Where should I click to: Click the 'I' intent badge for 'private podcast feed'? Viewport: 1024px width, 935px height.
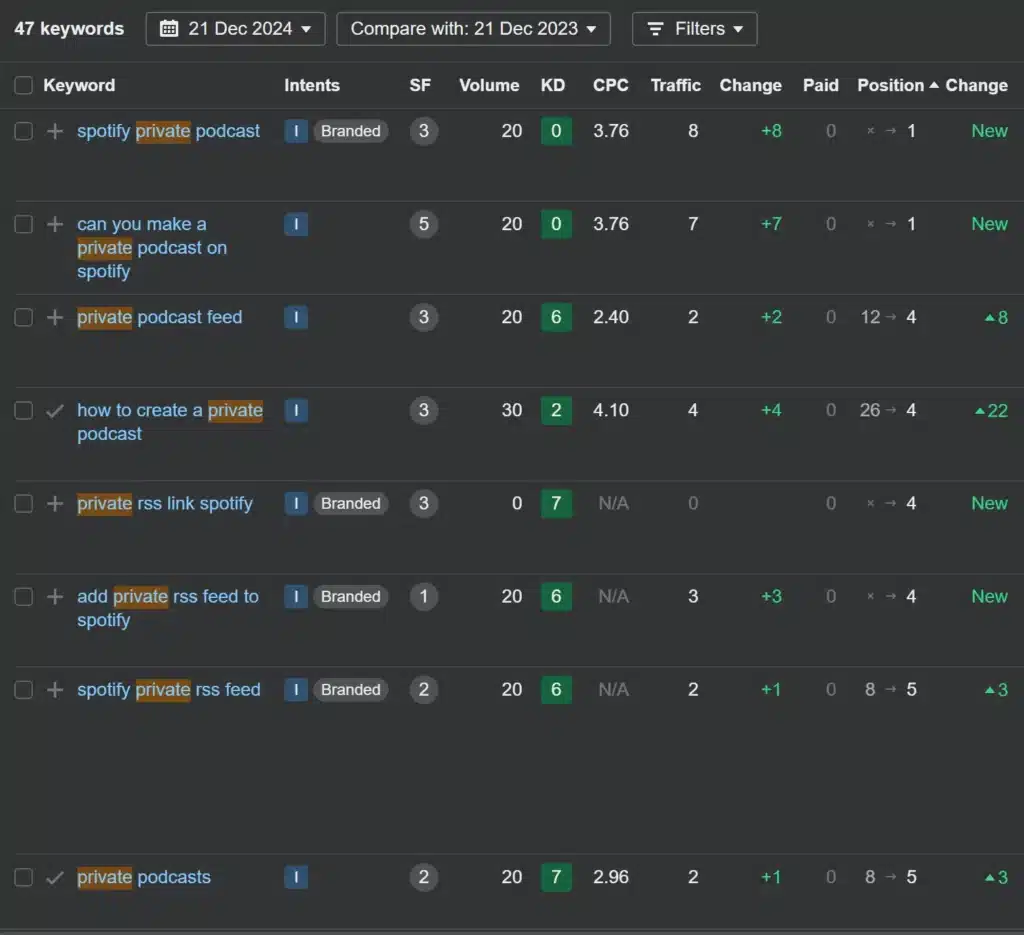tap(296, 317)
